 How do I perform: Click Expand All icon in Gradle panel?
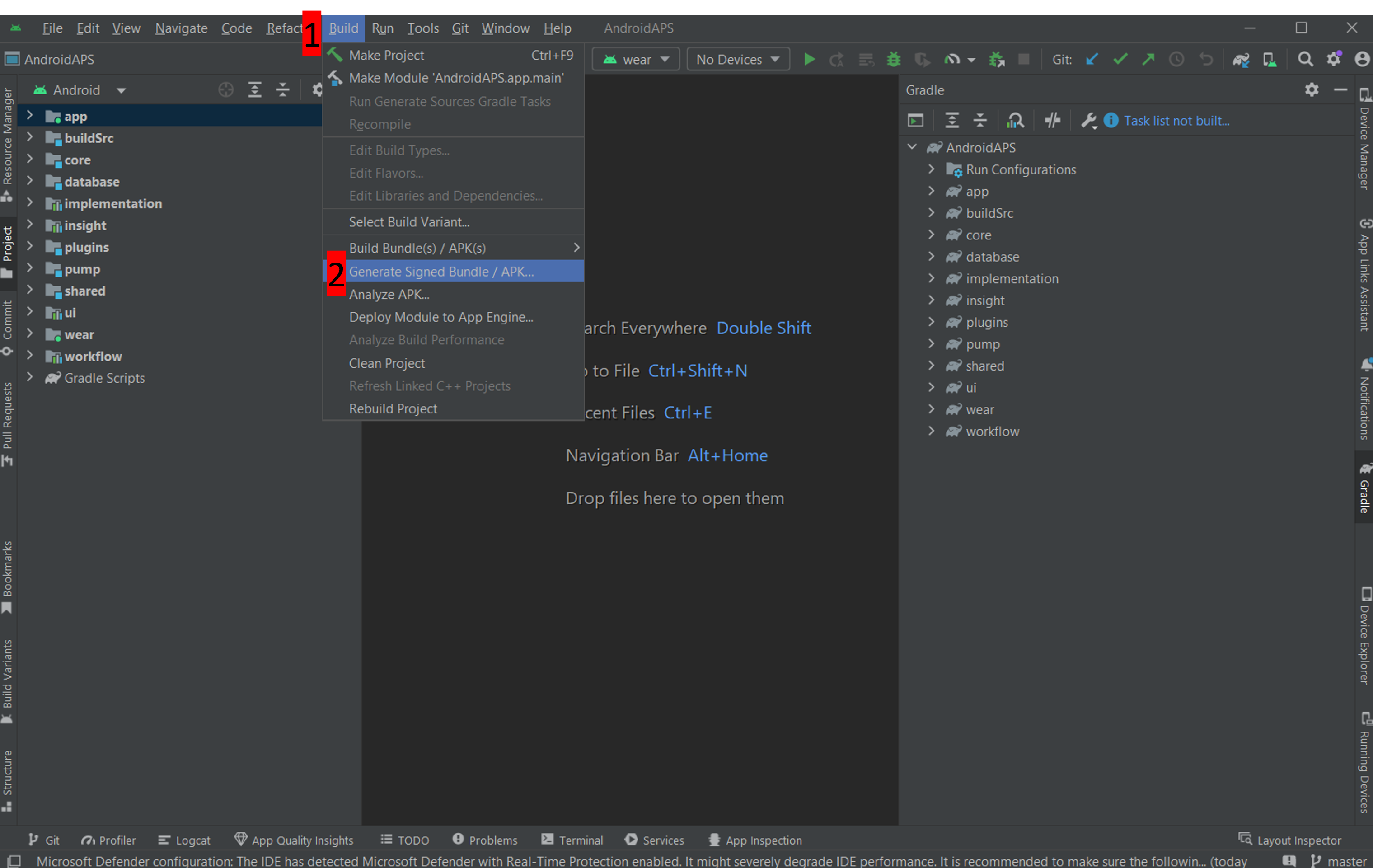951,121
